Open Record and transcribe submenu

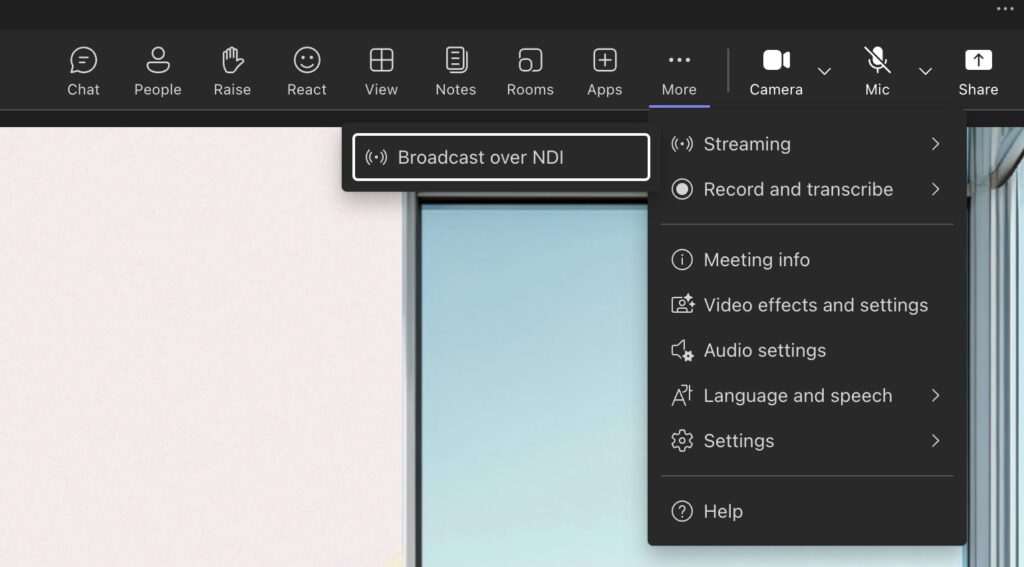(807, 189)
